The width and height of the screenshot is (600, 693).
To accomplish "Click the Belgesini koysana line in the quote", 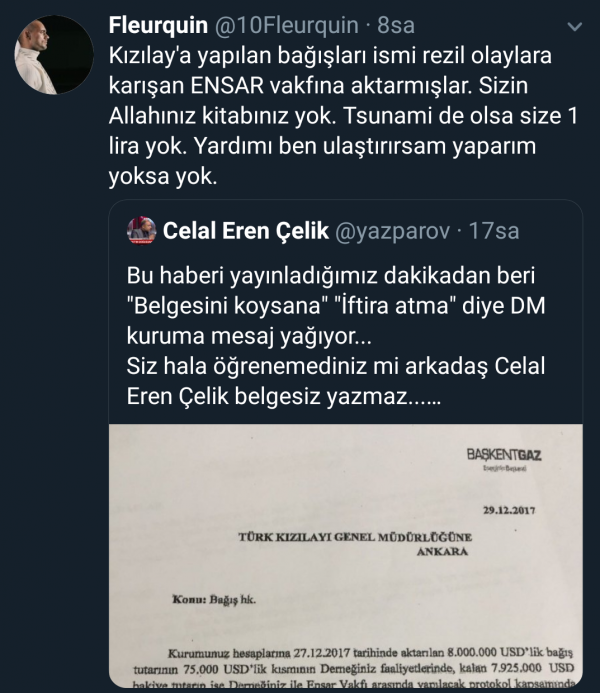I will pyautogui.click(x=336, y=306).
